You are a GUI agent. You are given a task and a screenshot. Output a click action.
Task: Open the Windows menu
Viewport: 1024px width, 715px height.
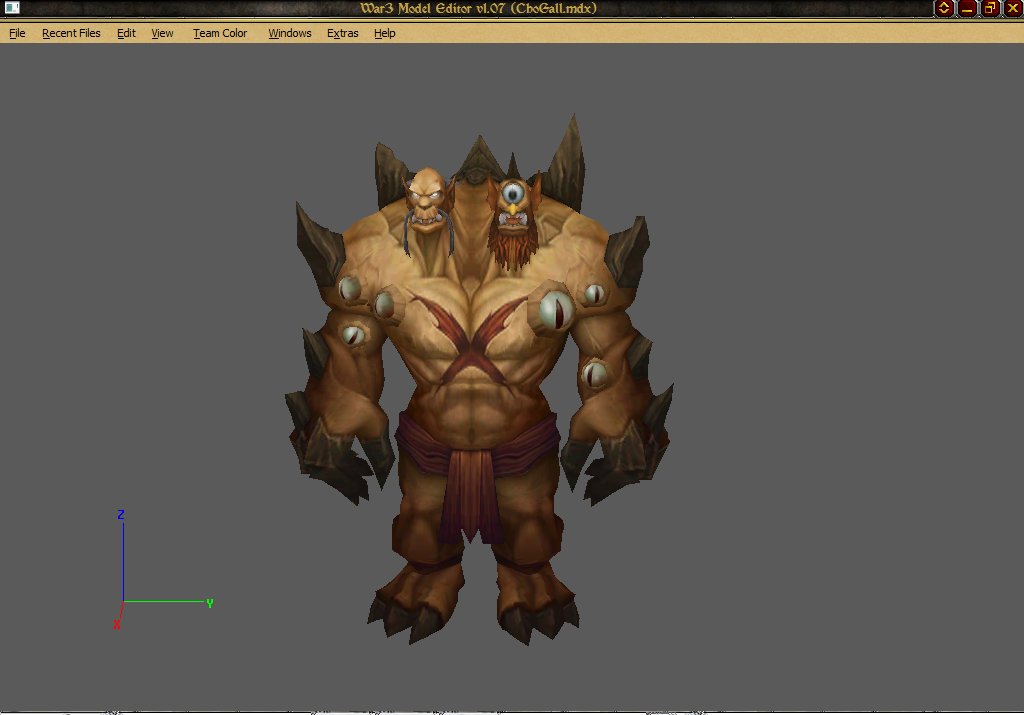(x=289, y=33)
